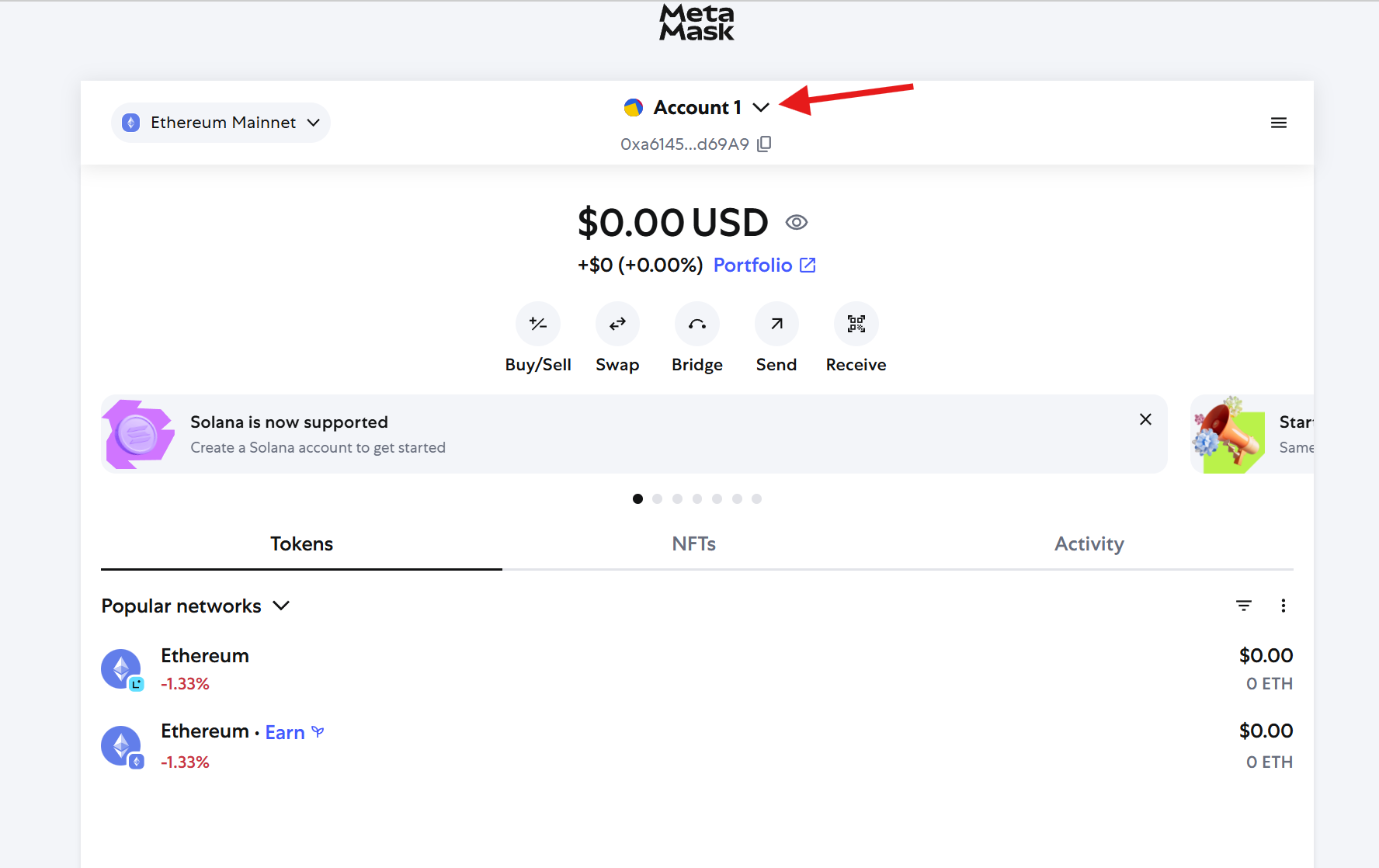1379x868 pixels.
Task: Click the Solana coin banner image
Action: coord(138,434)
